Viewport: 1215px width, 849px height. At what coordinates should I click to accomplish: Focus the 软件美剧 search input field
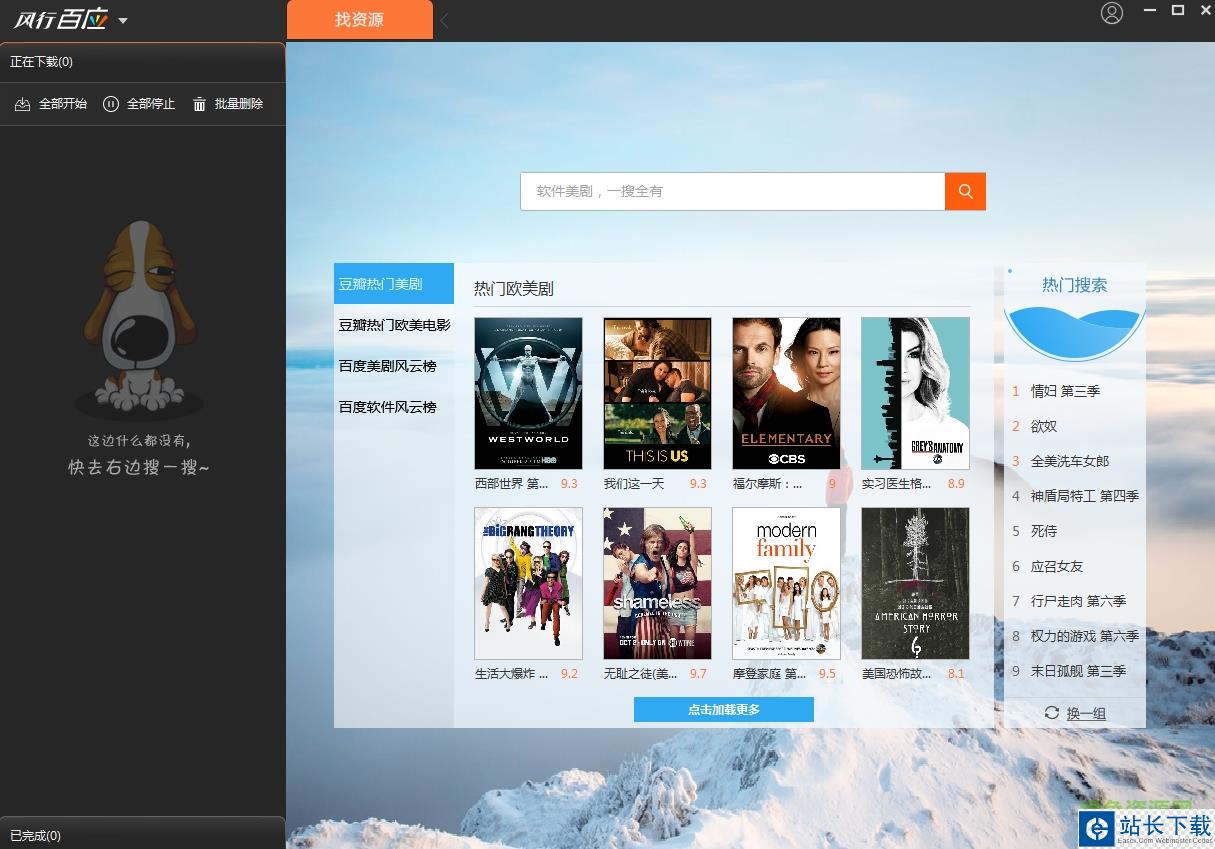point(732,191)
